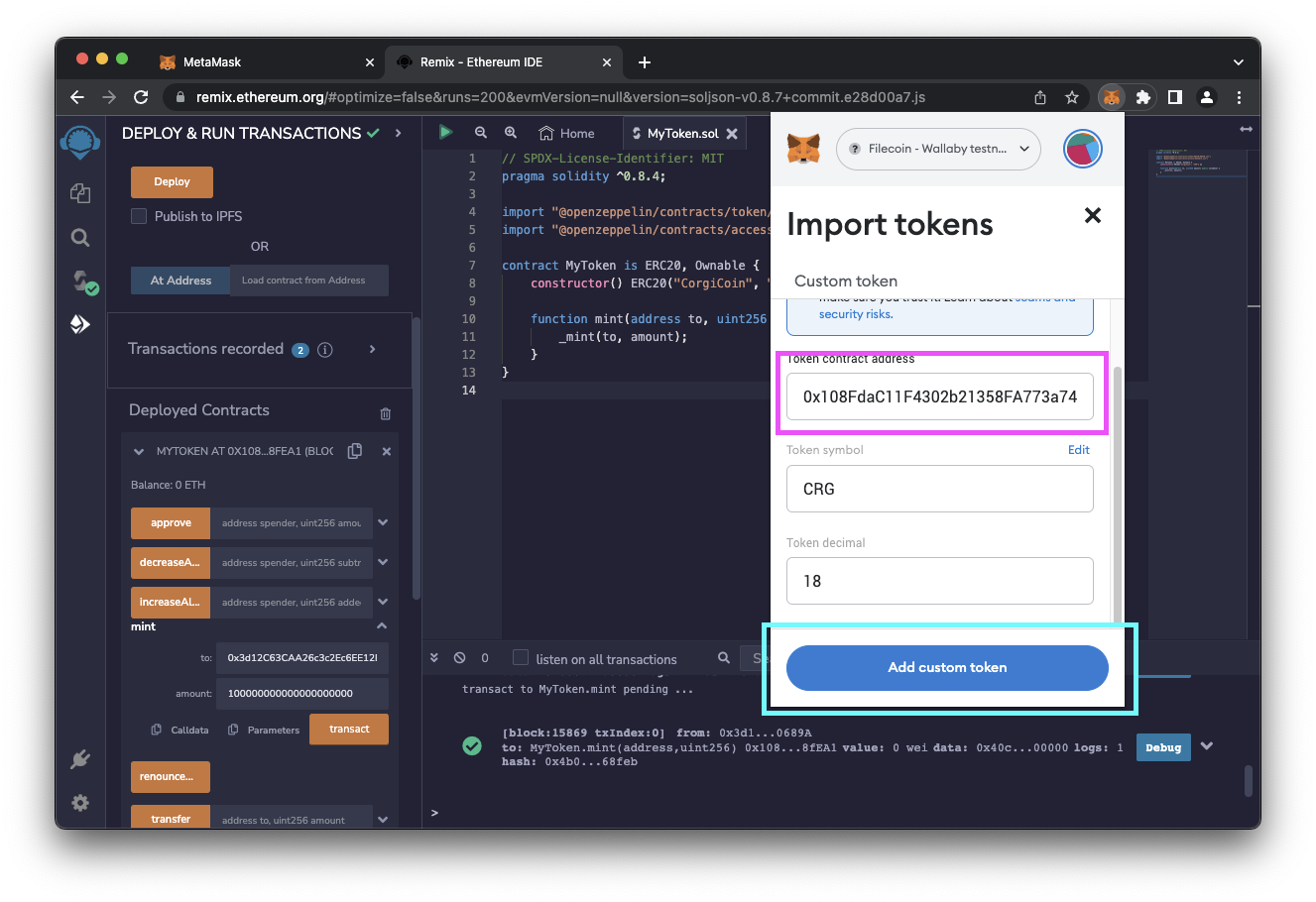This screenshot has width=1316, height=902.
Task: Expand the decreaseAllowance function parameters
Action: click(x=383, y=562)
